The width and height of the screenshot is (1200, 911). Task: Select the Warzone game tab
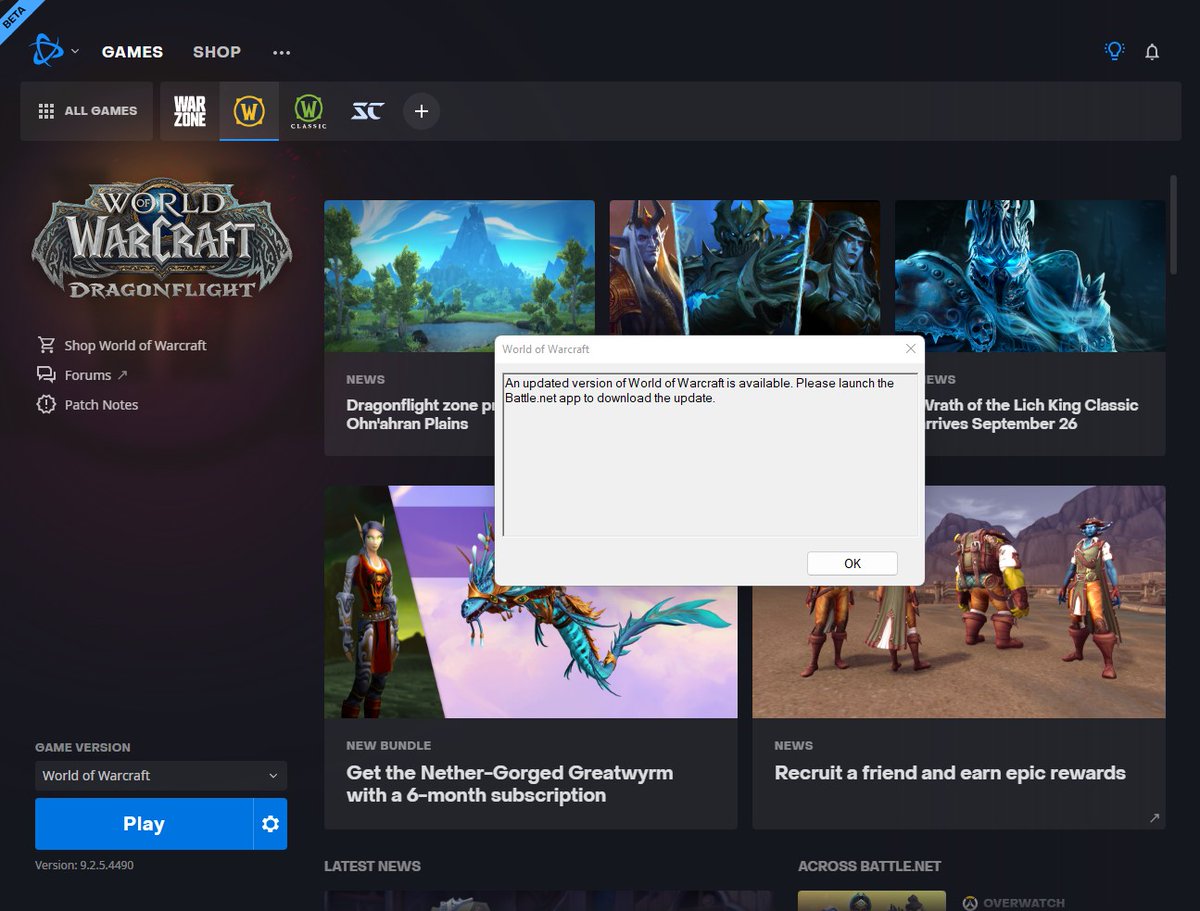[190, 111]
